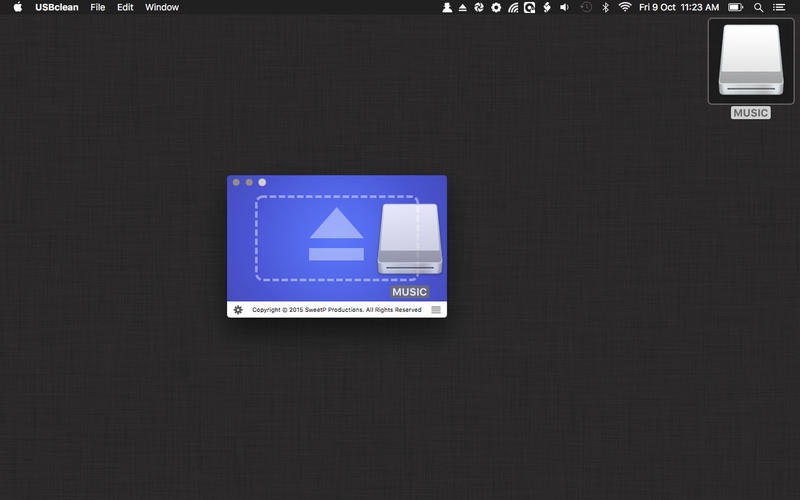Open the battery status menu
The width and height of the screenshot is (800, 500).
click(x=735, y=7)
